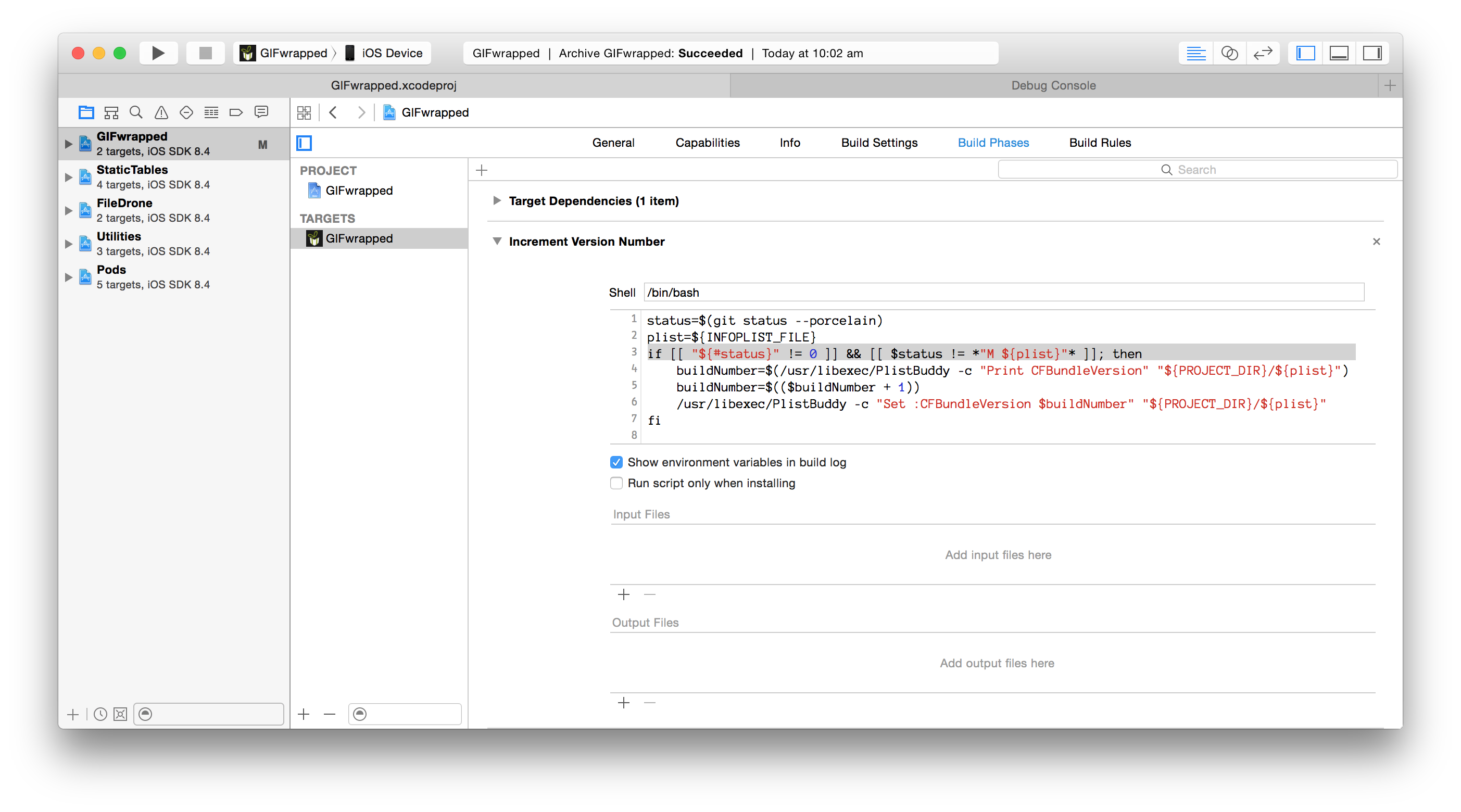Switch to the General tab
This screenshot has height=812, width=1461.
click(x=613, y=143)
